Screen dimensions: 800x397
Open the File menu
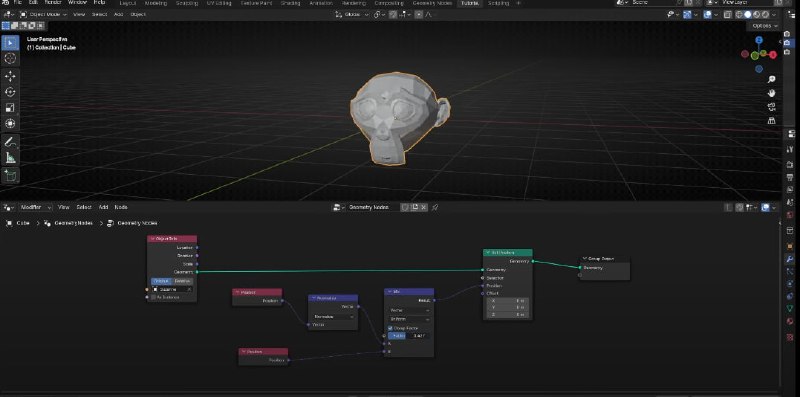(x=18, y=3)
